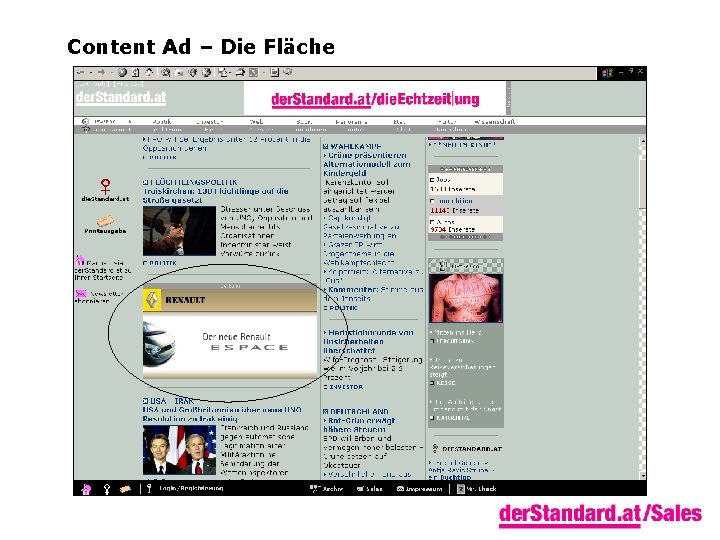Open the Web navigation menu
Viewport: 720px width, 540px height.
click(x=256, y=122)
